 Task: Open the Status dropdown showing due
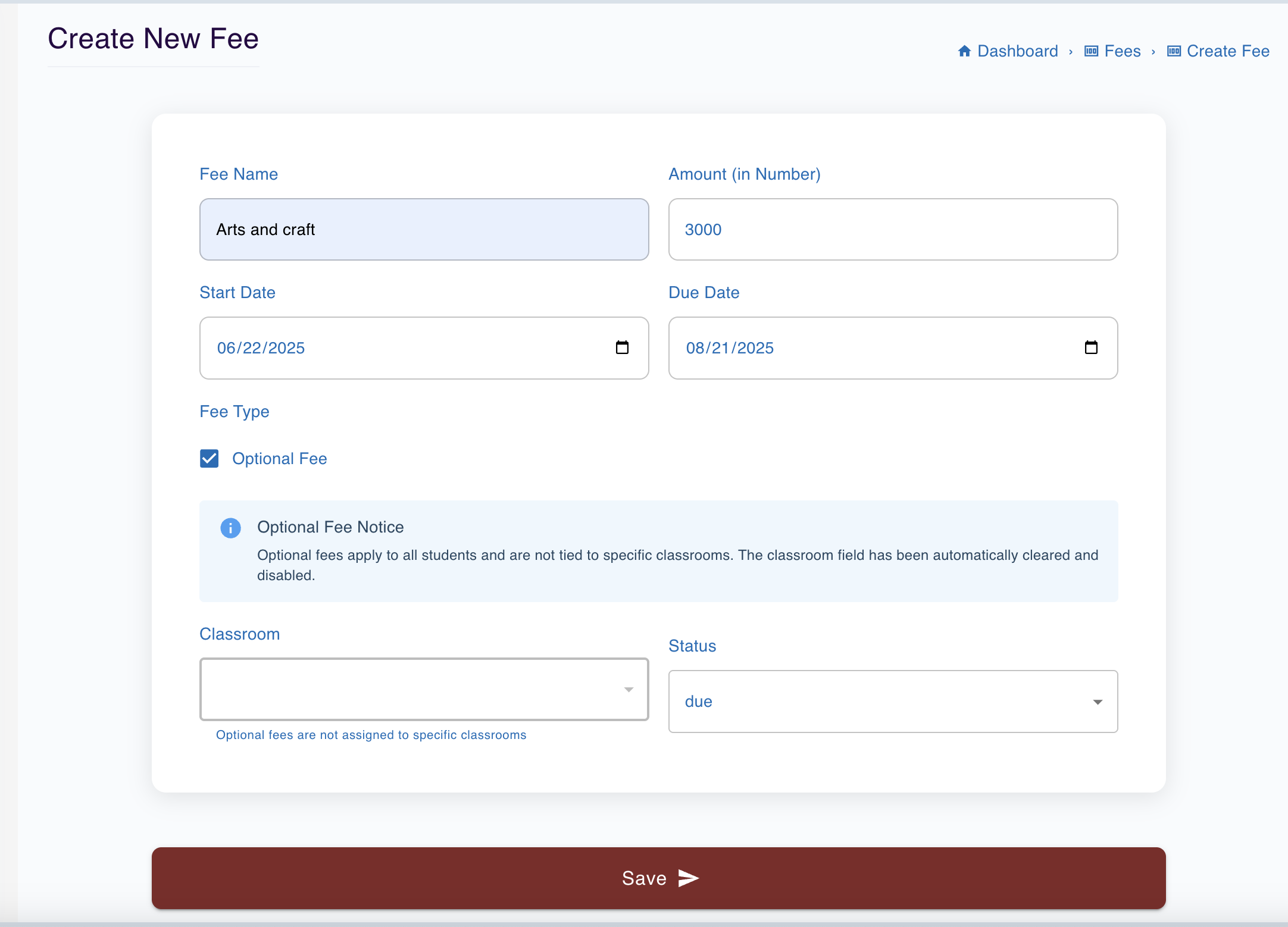pyautogui.click(x=893, y=701)
